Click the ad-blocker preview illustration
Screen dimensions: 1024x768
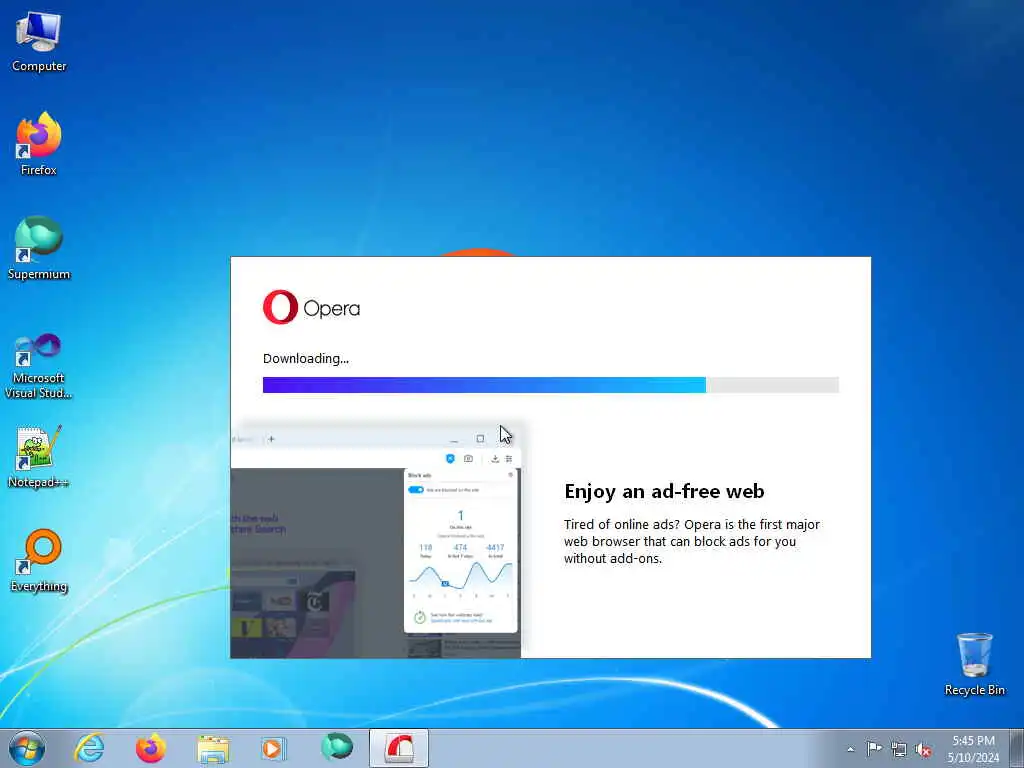[376, 539]
